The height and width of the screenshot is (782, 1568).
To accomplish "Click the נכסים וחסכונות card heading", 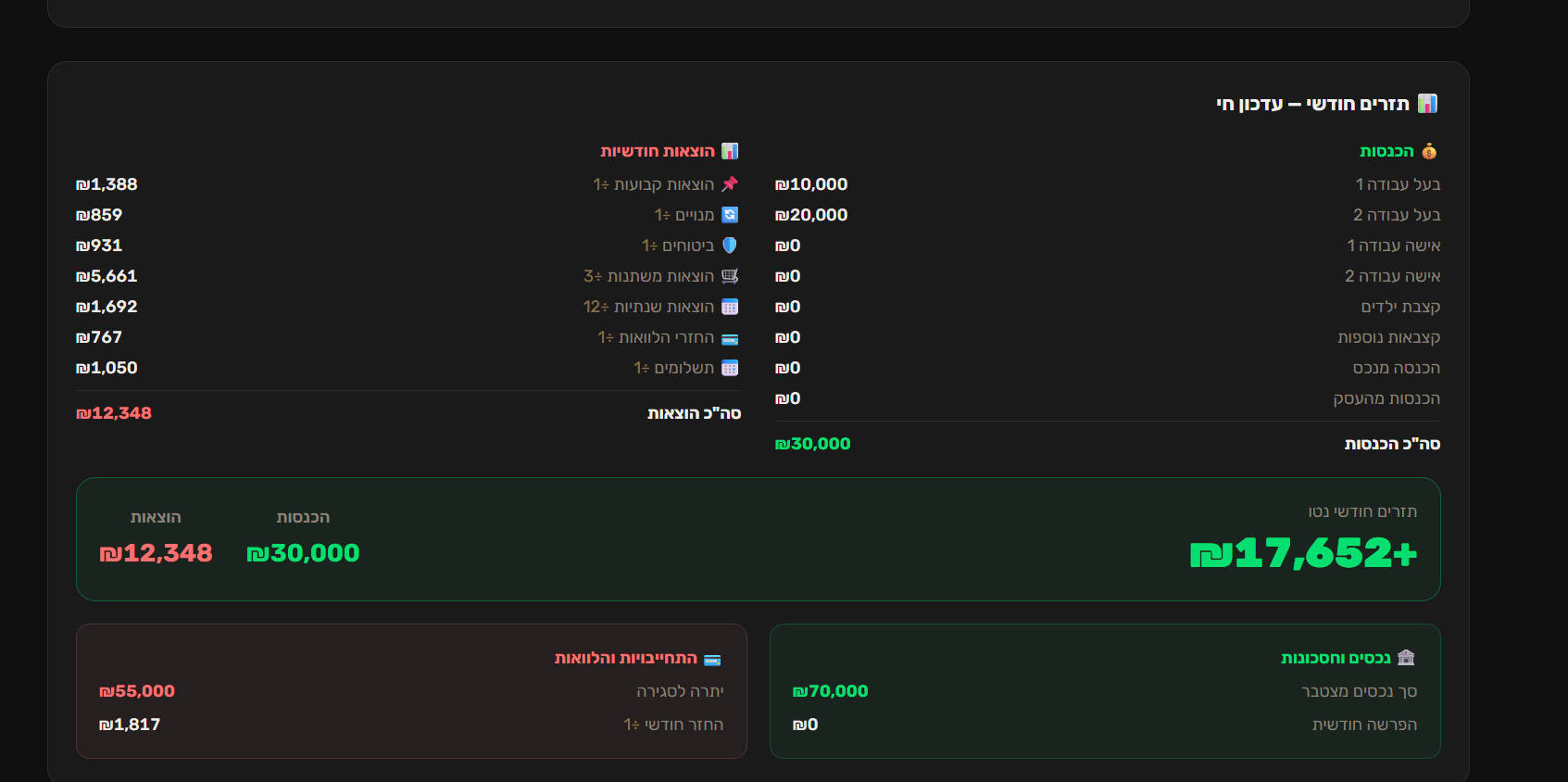I will (1336, 658).
